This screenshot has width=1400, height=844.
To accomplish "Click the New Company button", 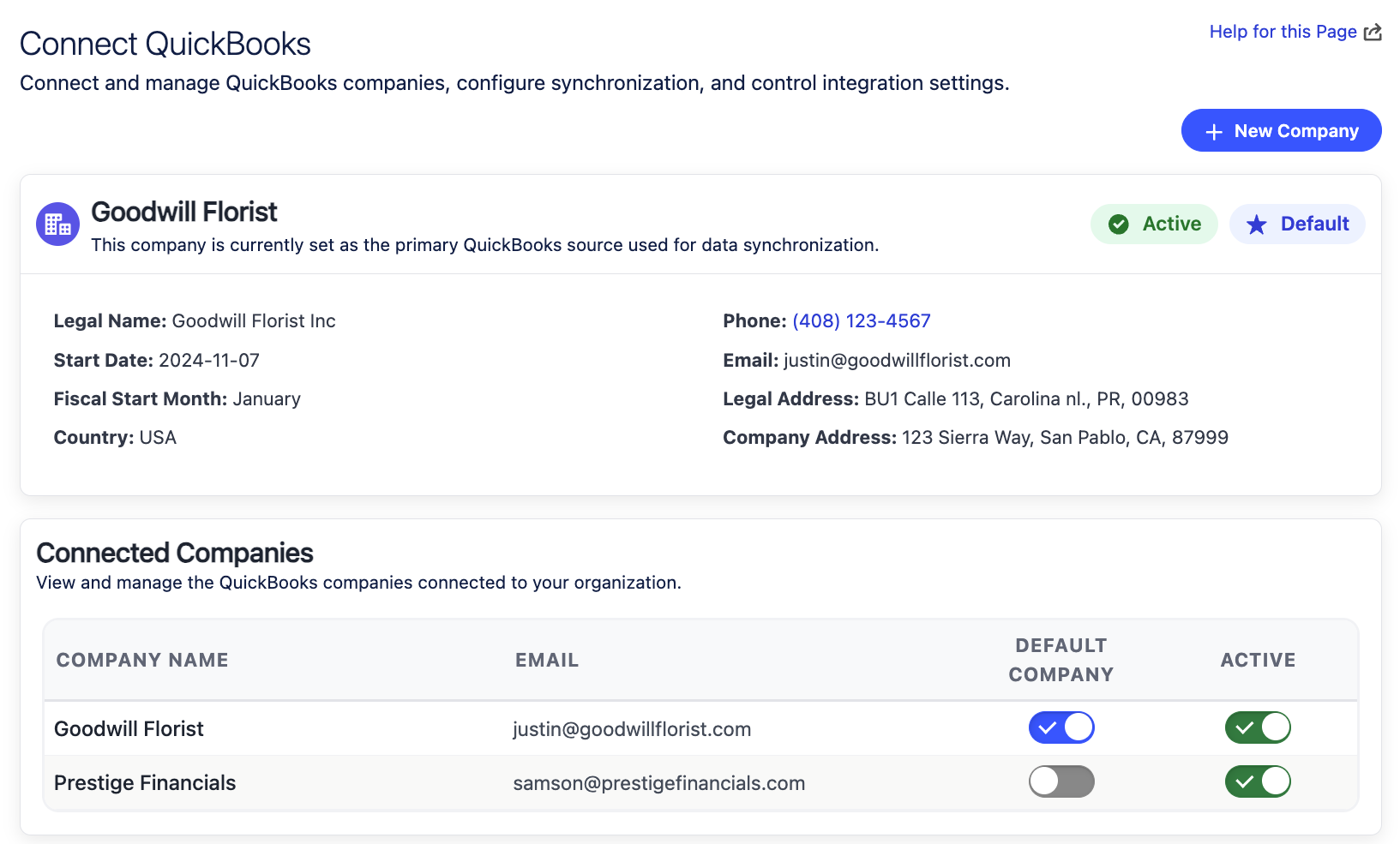I will click(1281, 131).
